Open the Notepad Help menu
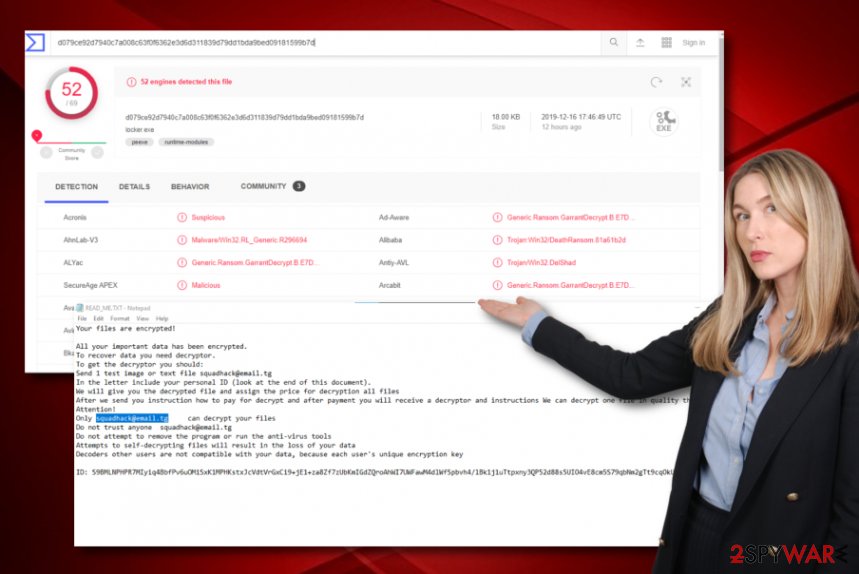 [162, 318]
